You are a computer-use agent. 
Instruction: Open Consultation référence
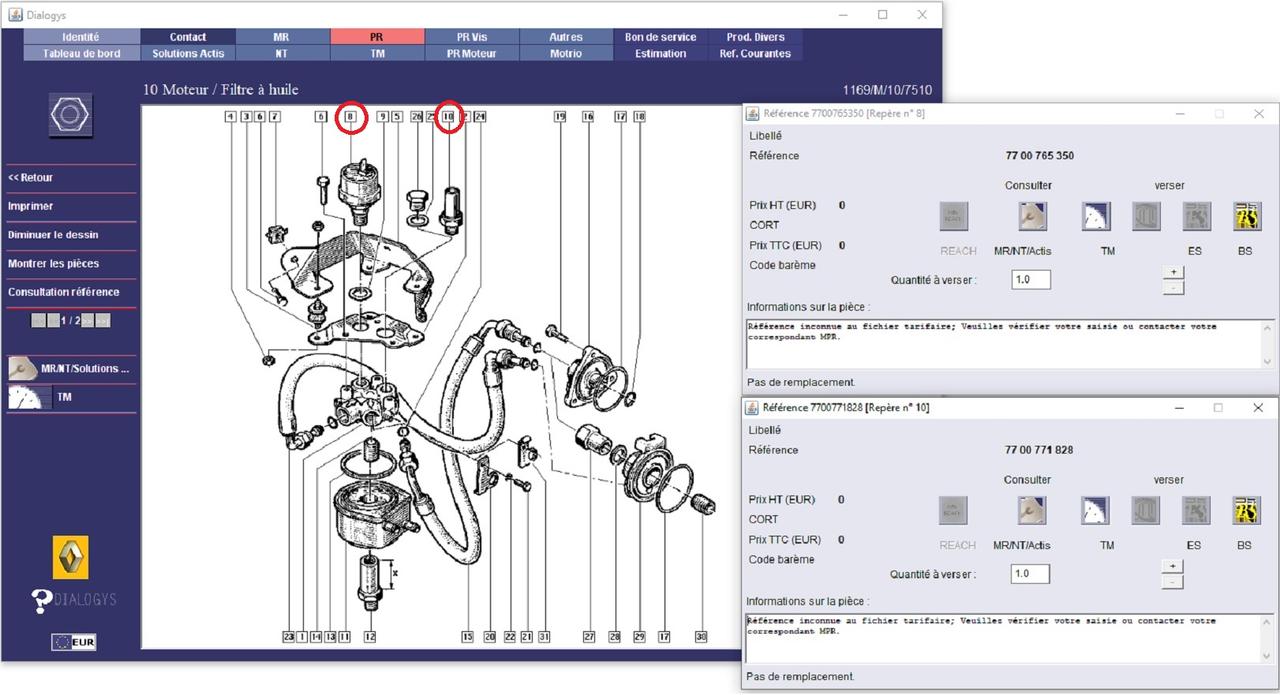(x=64, y=292)
